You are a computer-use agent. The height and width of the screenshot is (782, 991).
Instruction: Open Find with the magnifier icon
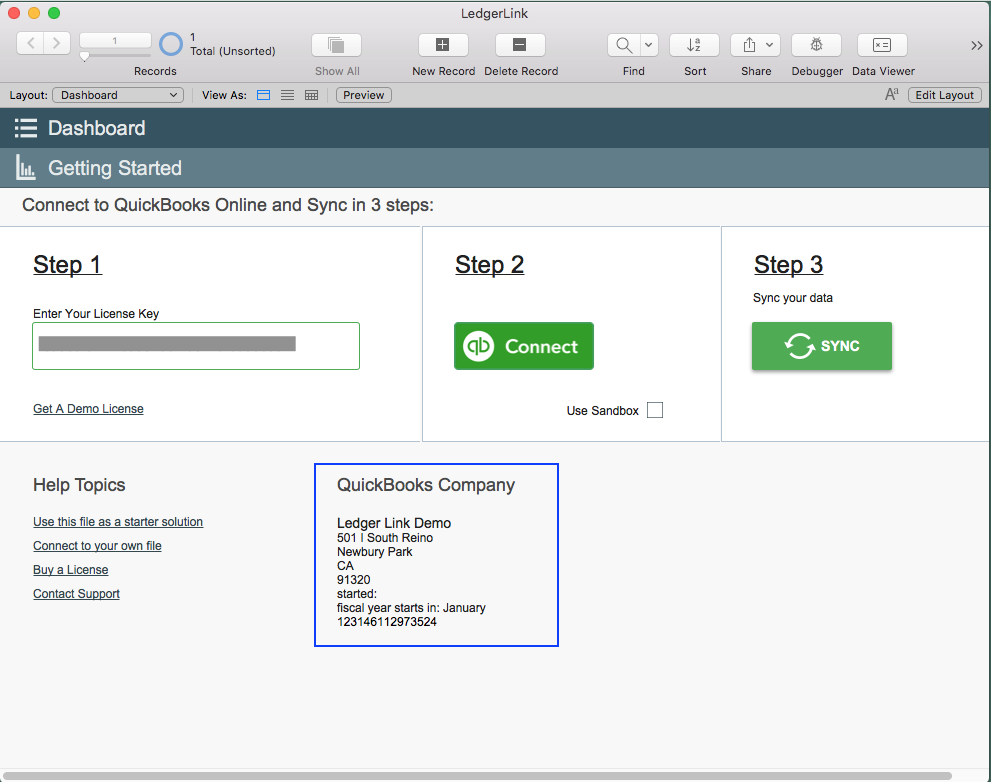(x=624, y=45)
